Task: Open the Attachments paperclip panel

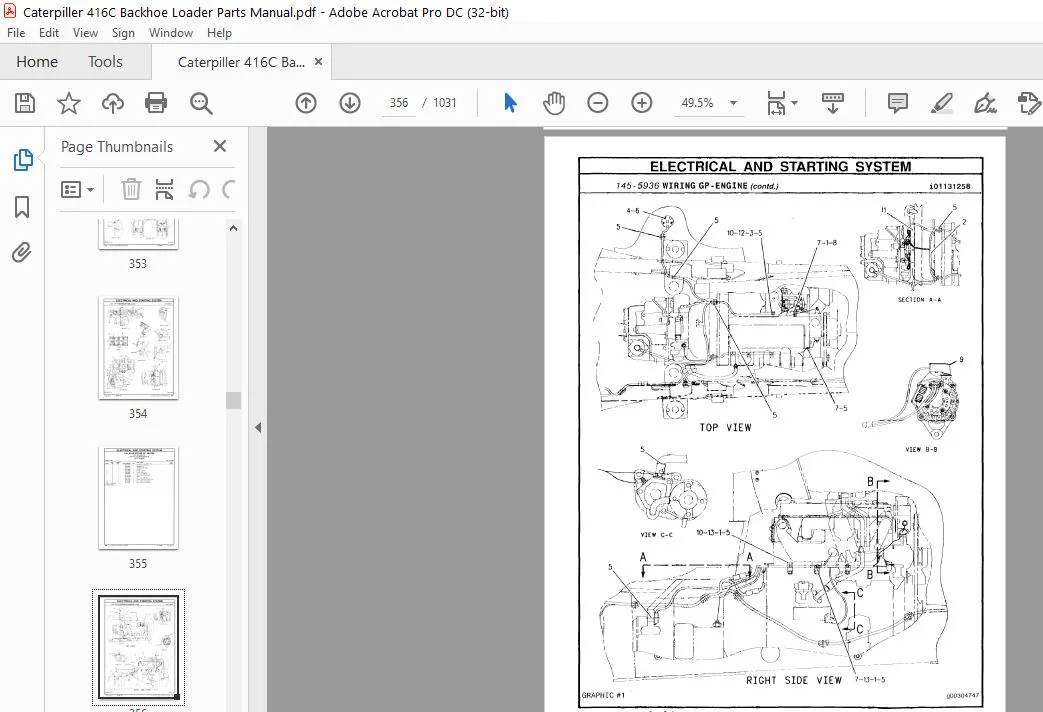Action: coord(22,253)
